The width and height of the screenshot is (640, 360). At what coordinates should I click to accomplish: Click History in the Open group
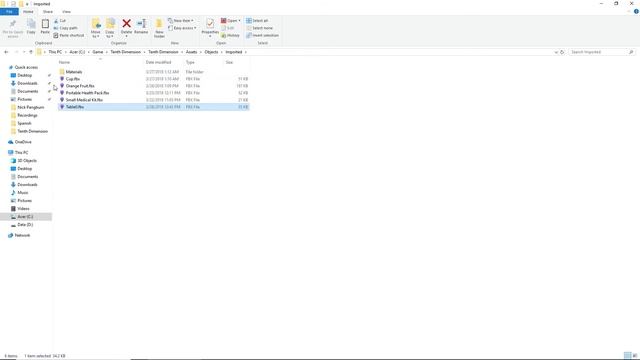(230, 36)
